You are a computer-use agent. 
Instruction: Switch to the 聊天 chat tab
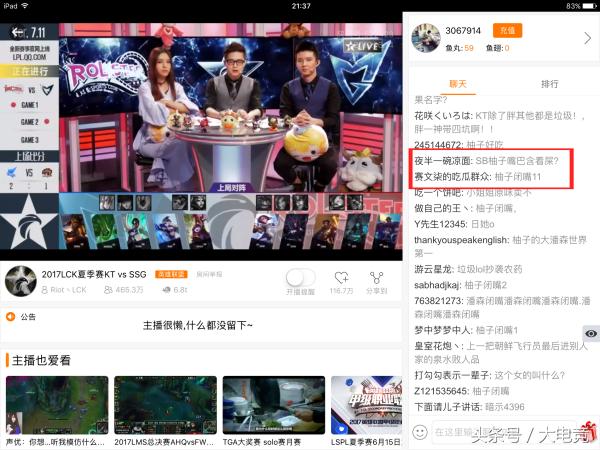458,84
